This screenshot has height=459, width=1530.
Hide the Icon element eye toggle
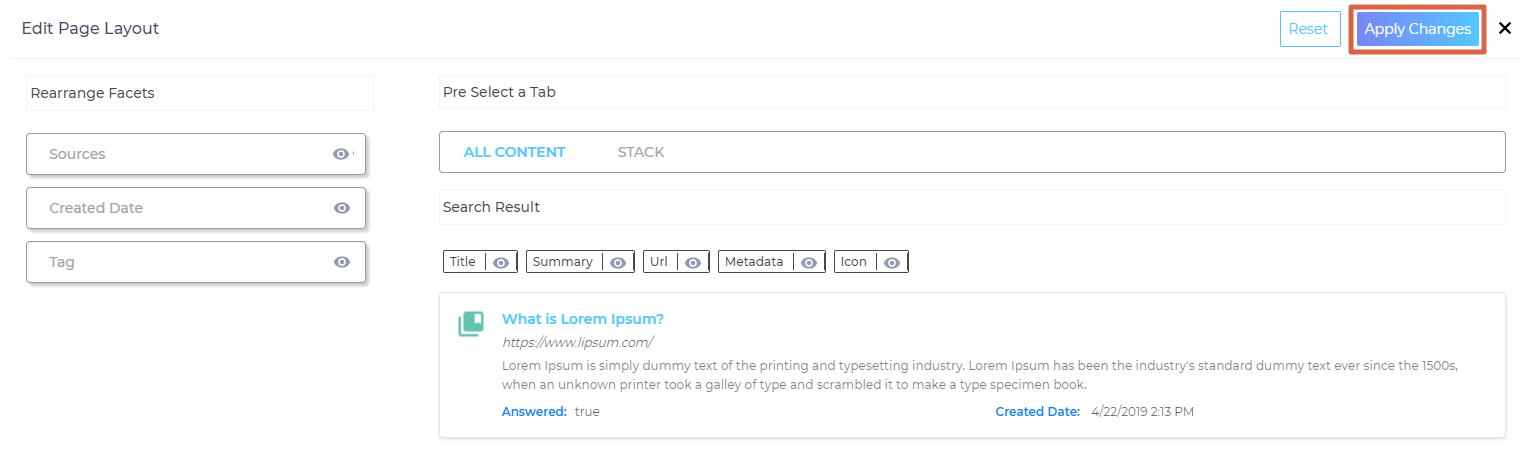(892, 262)
